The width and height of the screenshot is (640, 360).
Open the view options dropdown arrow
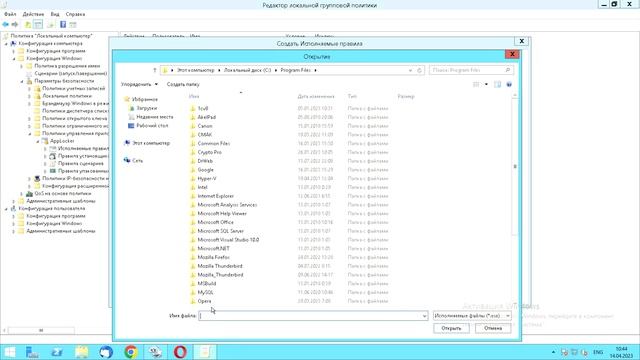486,84
